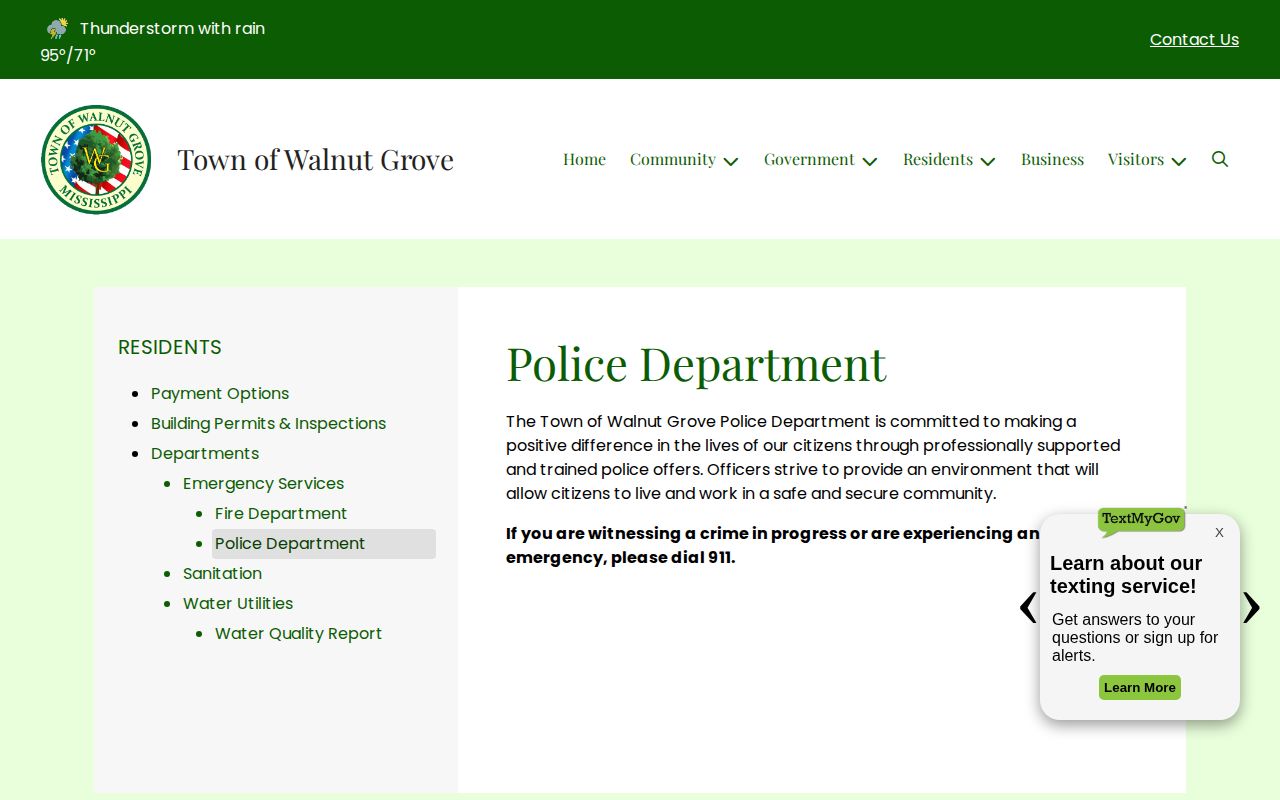Expand the Residents menu chevron
Screen dimensions: 1280x800
coord(988,161)
